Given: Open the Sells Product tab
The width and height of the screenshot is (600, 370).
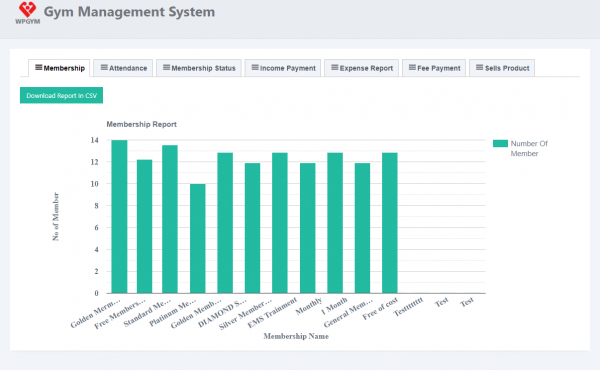Looking at the screenshot, I should point(502,68).
